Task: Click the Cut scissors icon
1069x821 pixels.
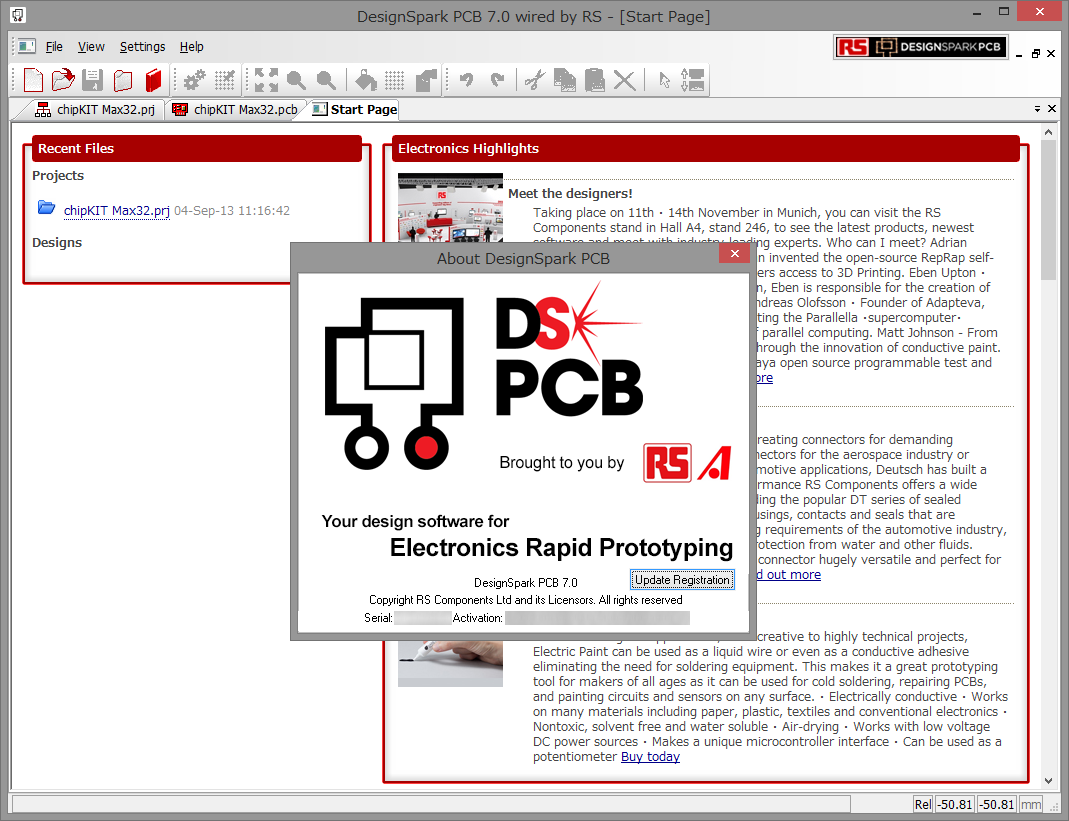Action: [x=535, y=80]
